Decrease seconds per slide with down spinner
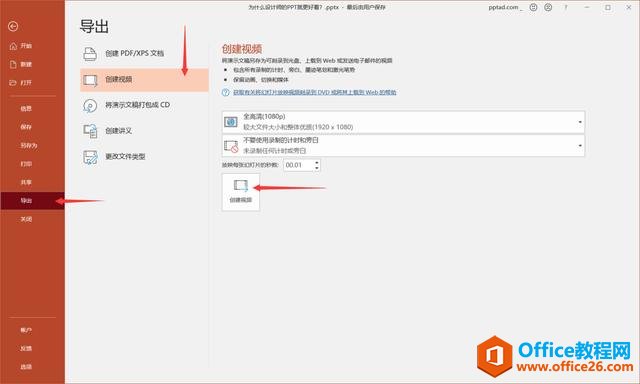Viewport: 640px width, 384px height. 317,168
